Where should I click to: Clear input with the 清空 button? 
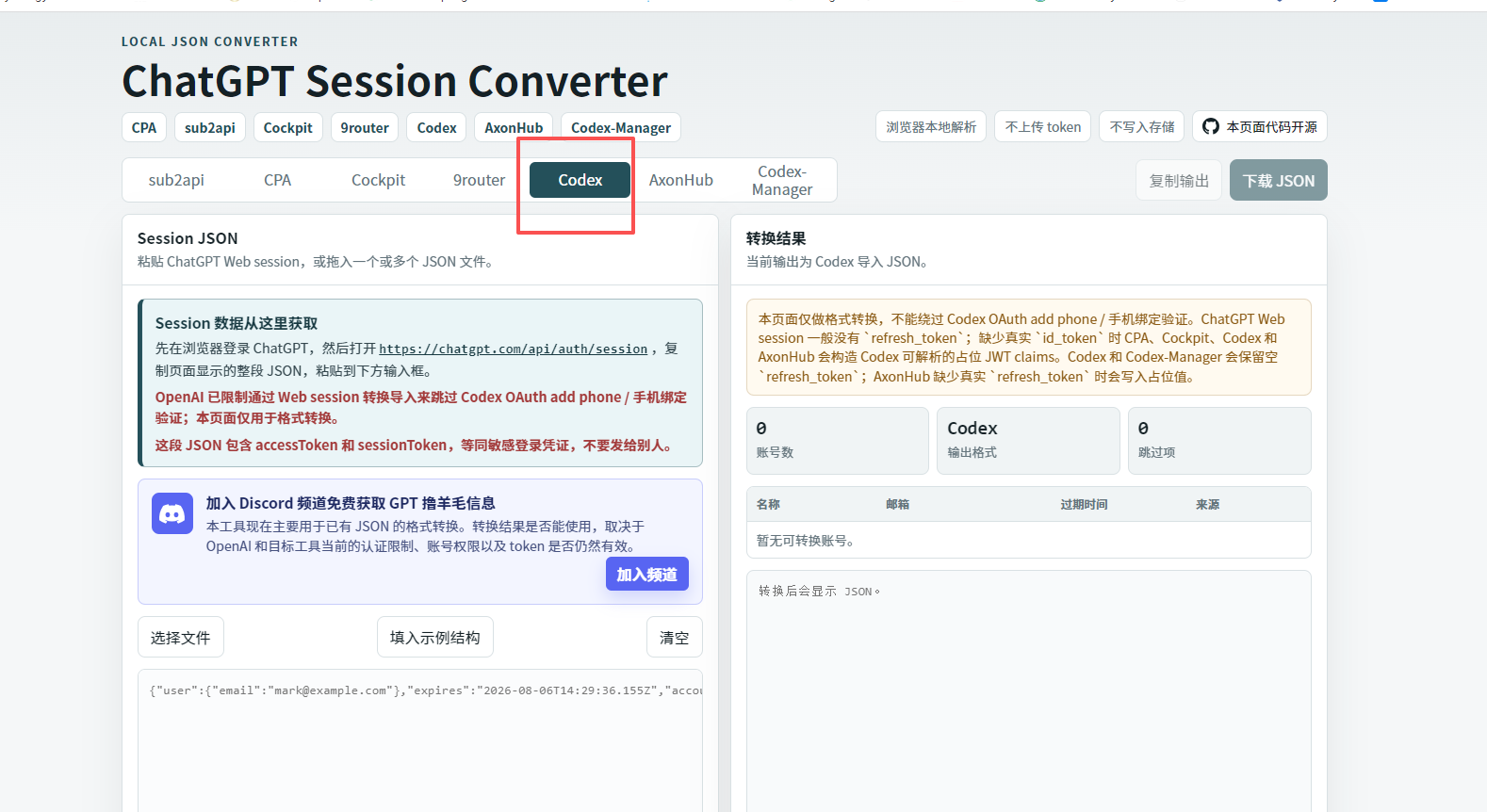click(674, 638)
